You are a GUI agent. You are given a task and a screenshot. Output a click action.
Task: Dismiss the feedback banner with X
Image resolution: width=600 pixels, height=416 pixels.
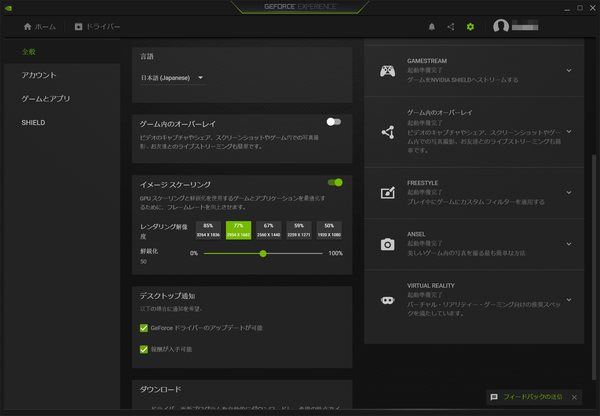point(574,397)
